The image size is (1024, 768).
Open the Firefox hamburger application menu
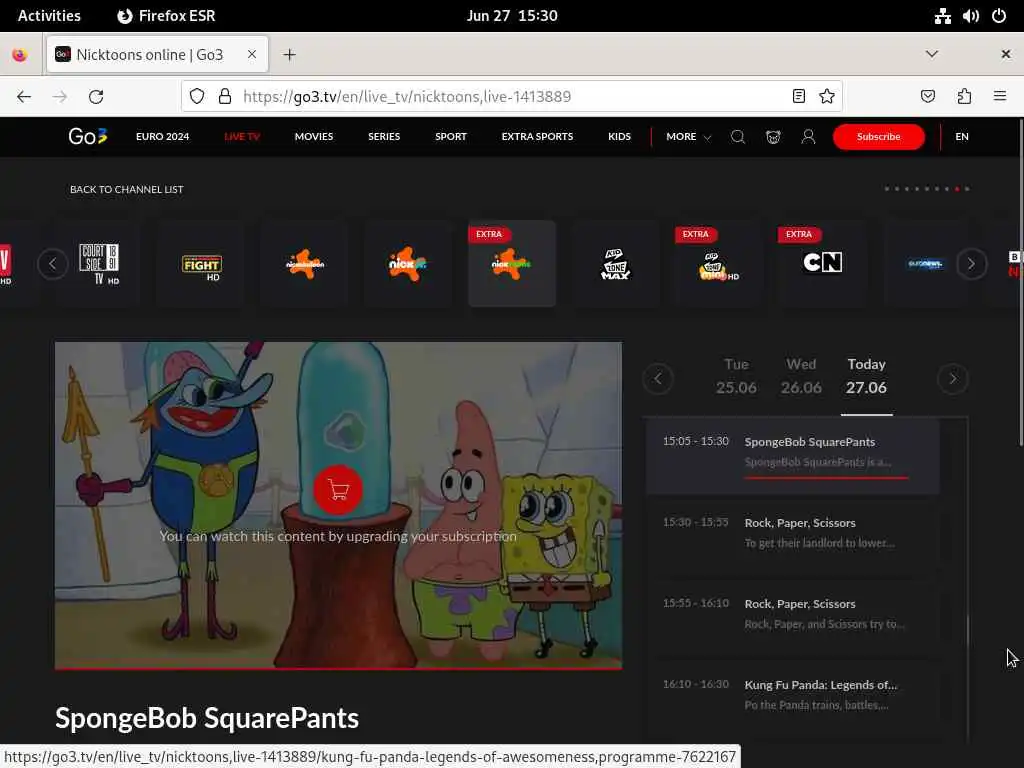(x=1000, y=97)
